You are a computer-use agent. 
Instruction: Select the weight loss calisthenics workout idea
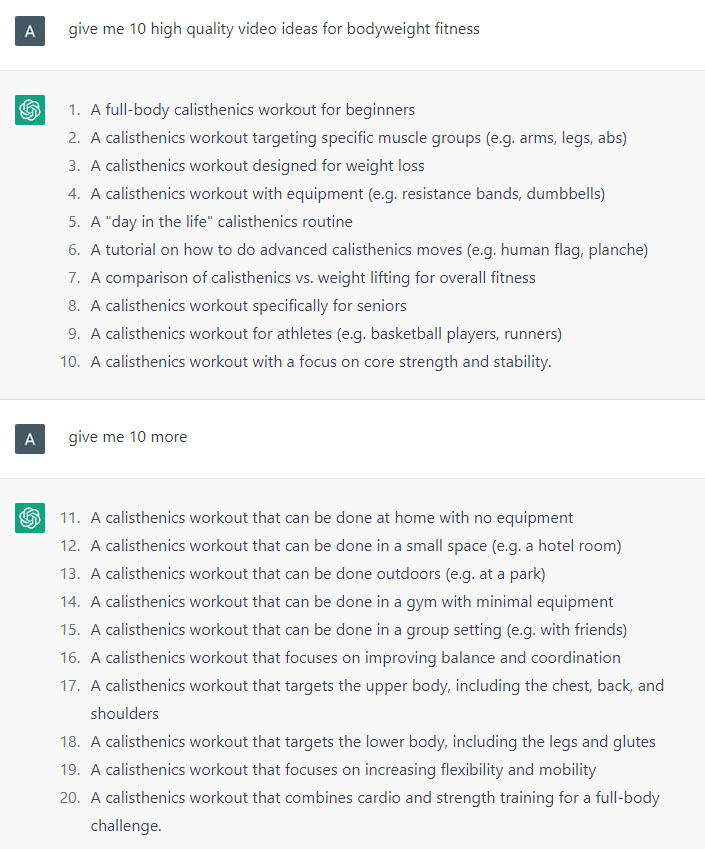pyautogui.click(x=257, y=166)
